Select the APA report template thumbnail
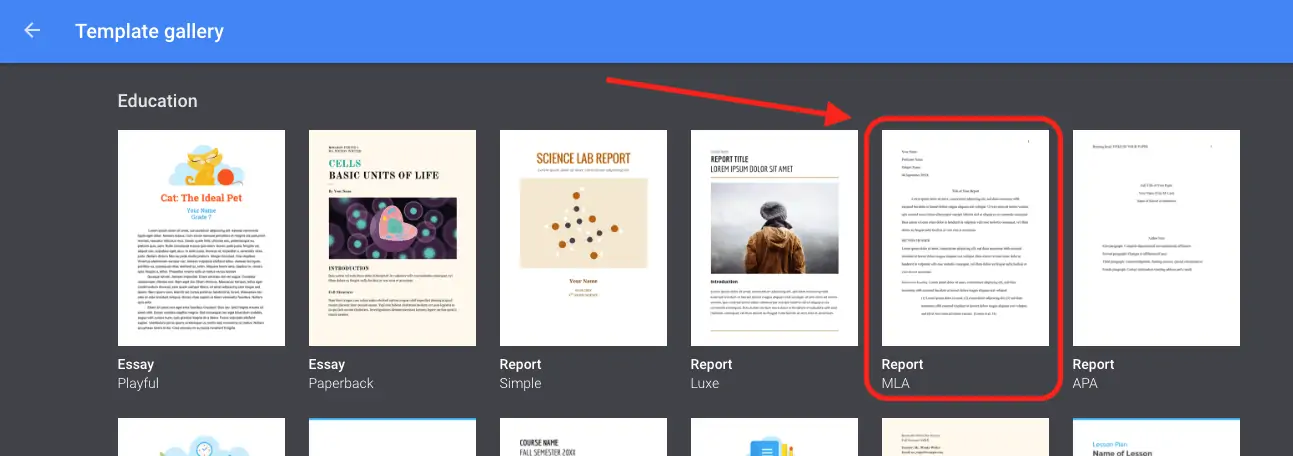This screenshot has width=1293, height=456. click(1156, 238)
